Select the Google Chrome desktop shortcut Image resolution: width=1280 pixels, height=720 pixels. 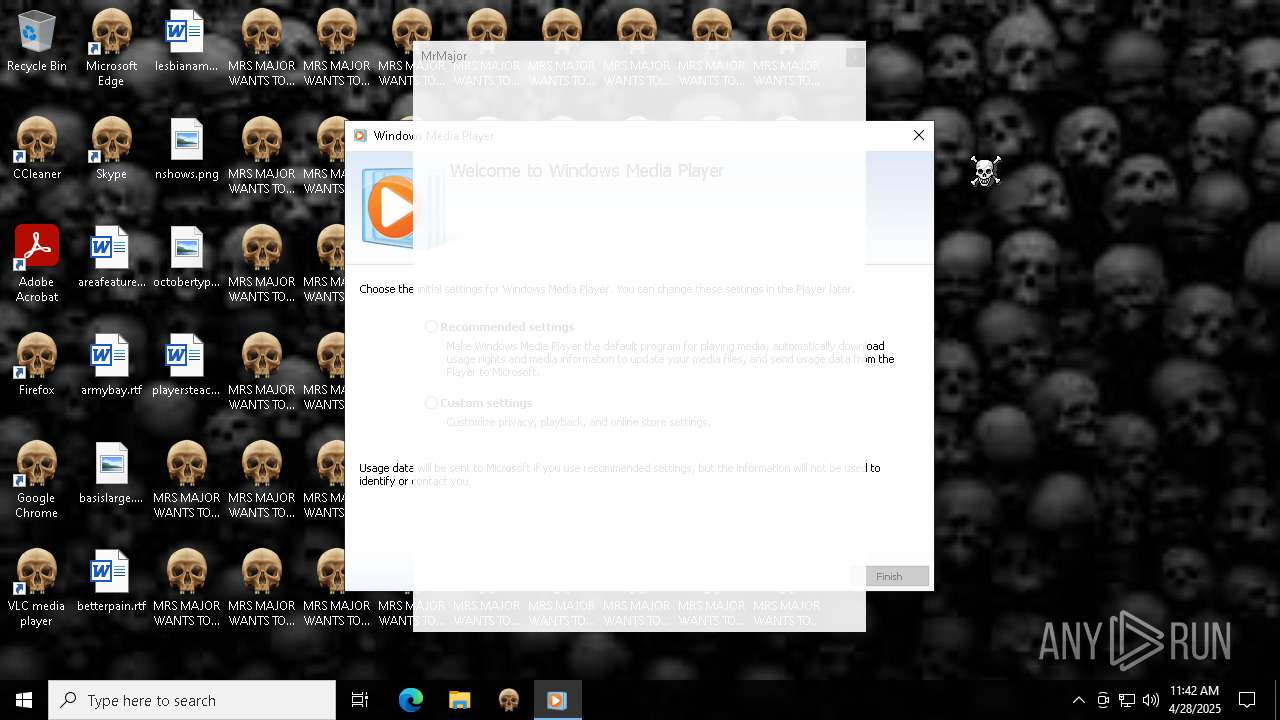point(37,480)
